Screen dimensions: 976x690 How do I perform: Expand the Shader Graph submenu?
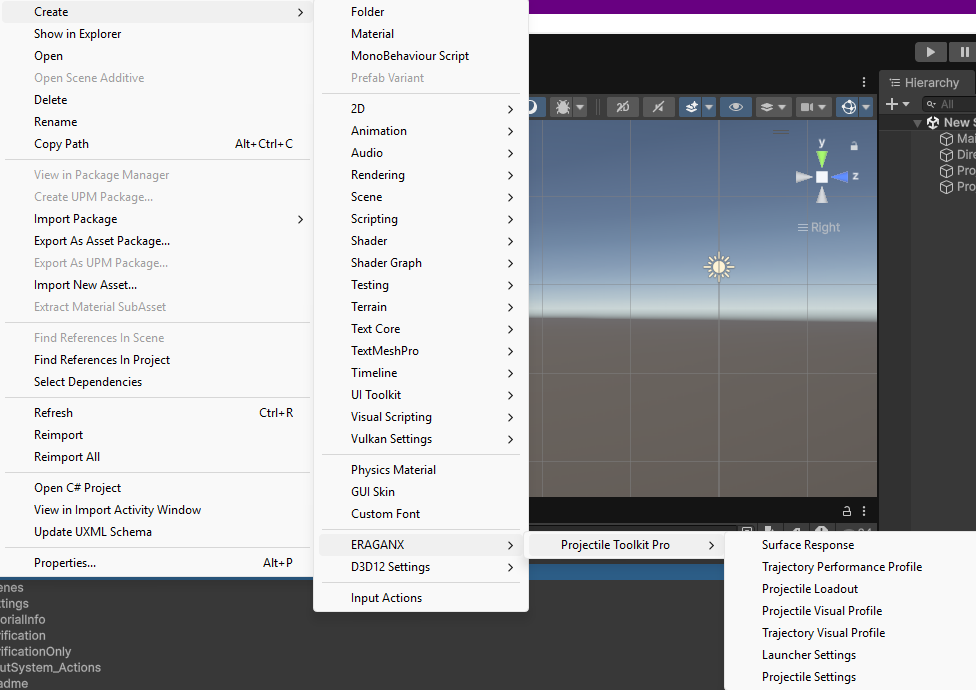pos(421,263)
